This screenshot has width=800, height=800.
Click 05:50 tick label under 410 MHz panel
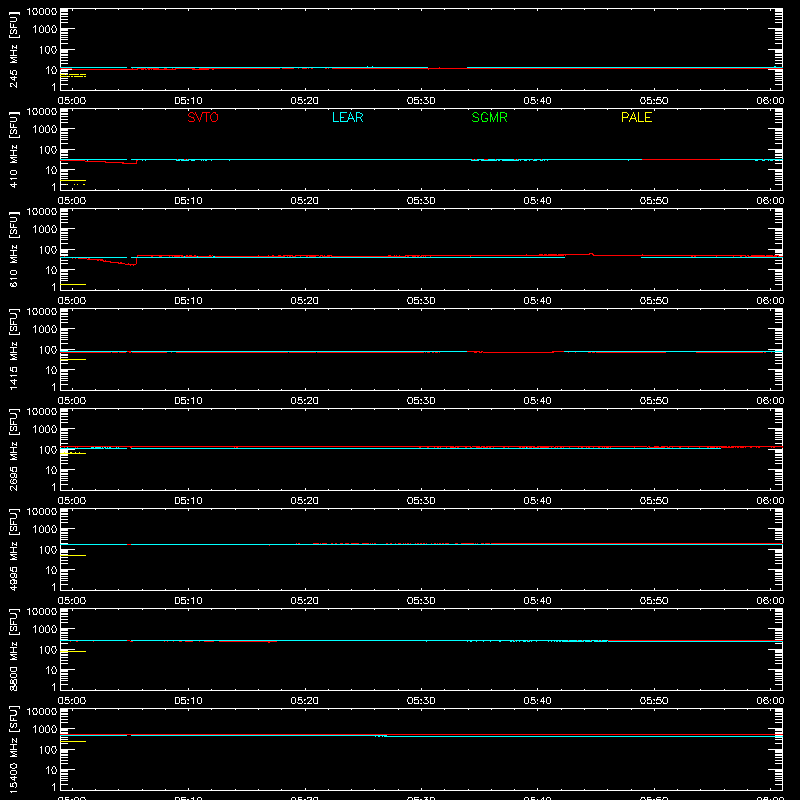pyautogui.click(x=654, y=201)
